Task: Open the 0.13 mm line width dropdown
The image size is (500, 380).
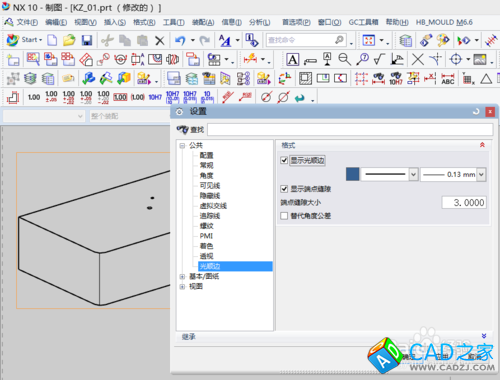Action: (481, 174)
